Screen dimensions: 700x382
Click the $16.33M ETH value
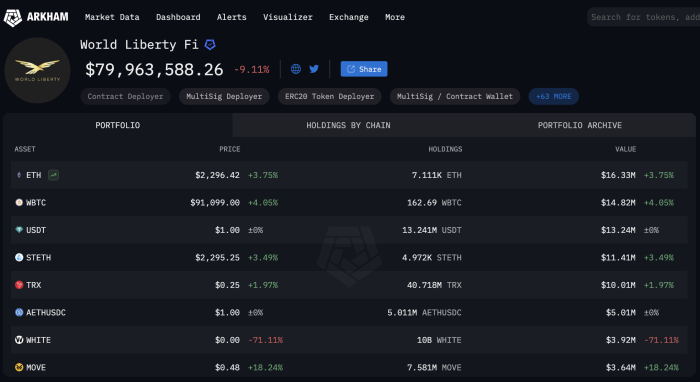click(x=618, y=175)
